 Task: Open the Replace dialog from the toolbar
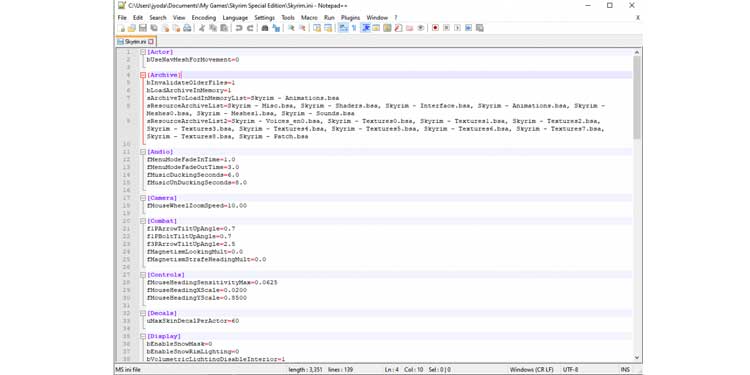point(277,28)
